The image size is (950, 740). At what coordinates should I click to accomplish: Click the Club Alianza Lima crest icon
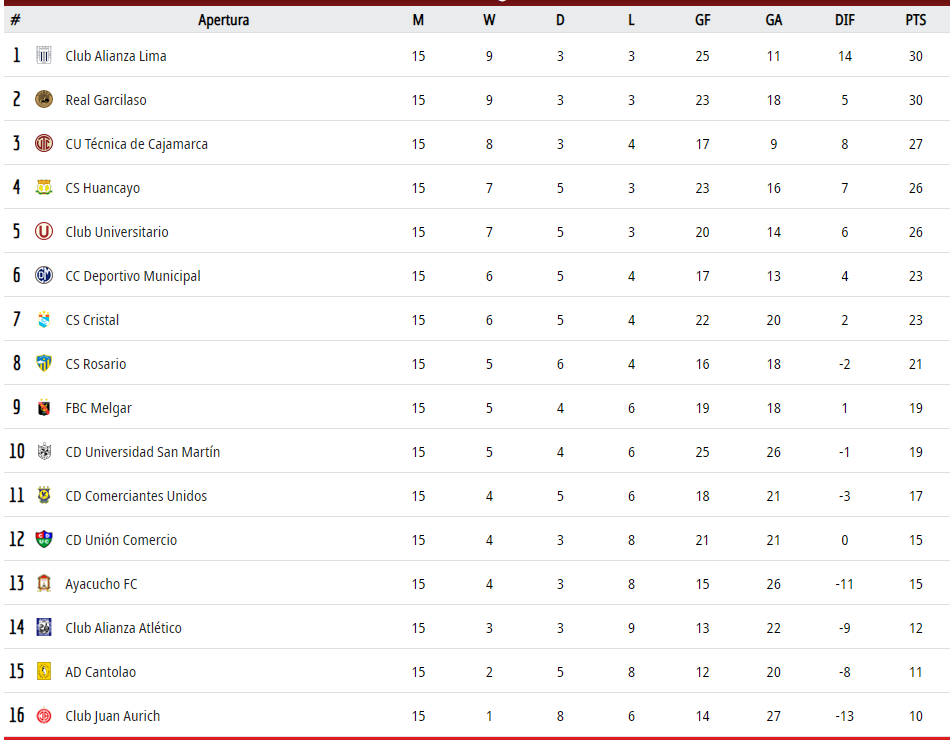[44, 55]
